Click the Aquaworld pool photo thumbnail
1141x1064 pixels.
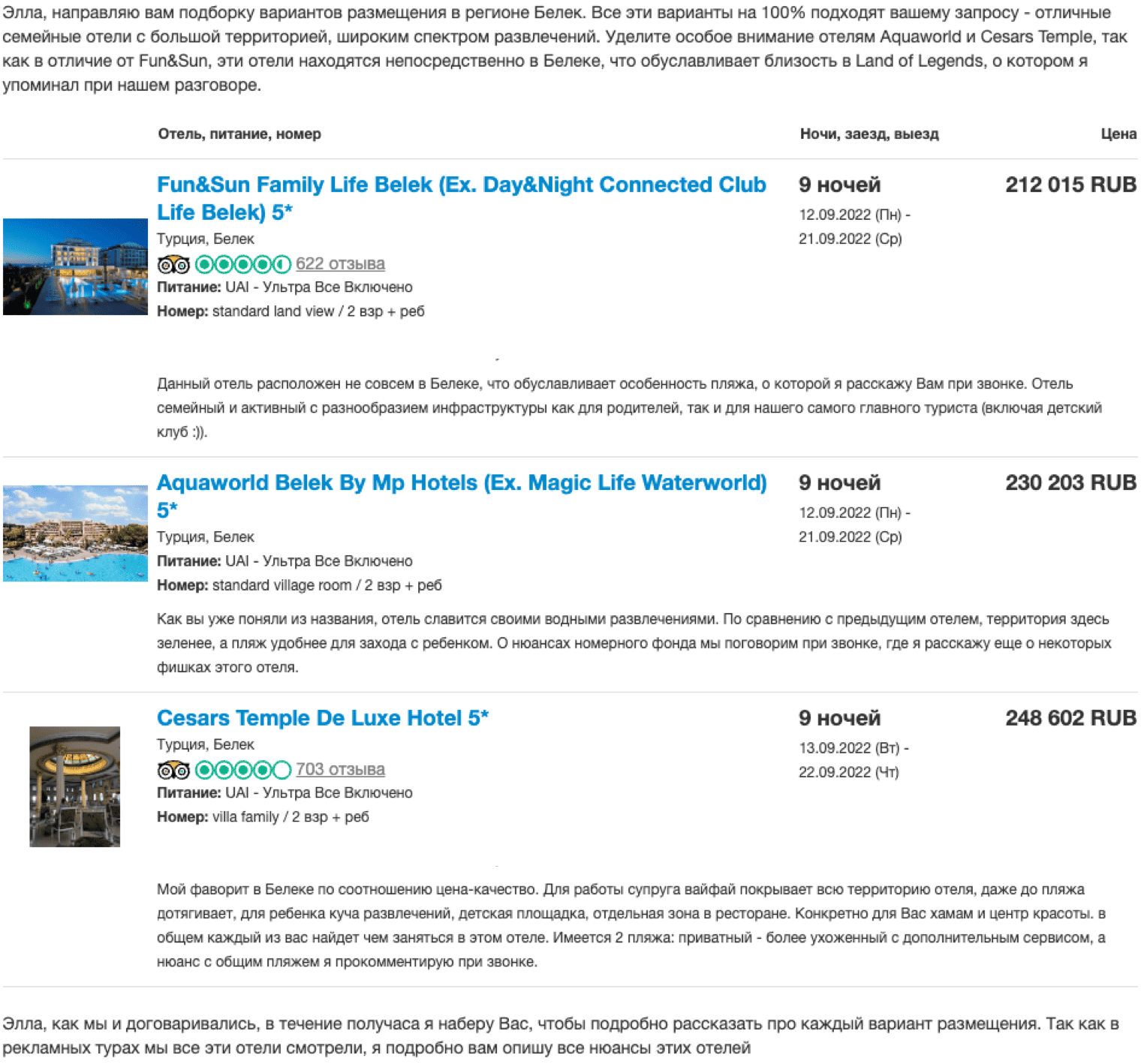coord(75,534)
